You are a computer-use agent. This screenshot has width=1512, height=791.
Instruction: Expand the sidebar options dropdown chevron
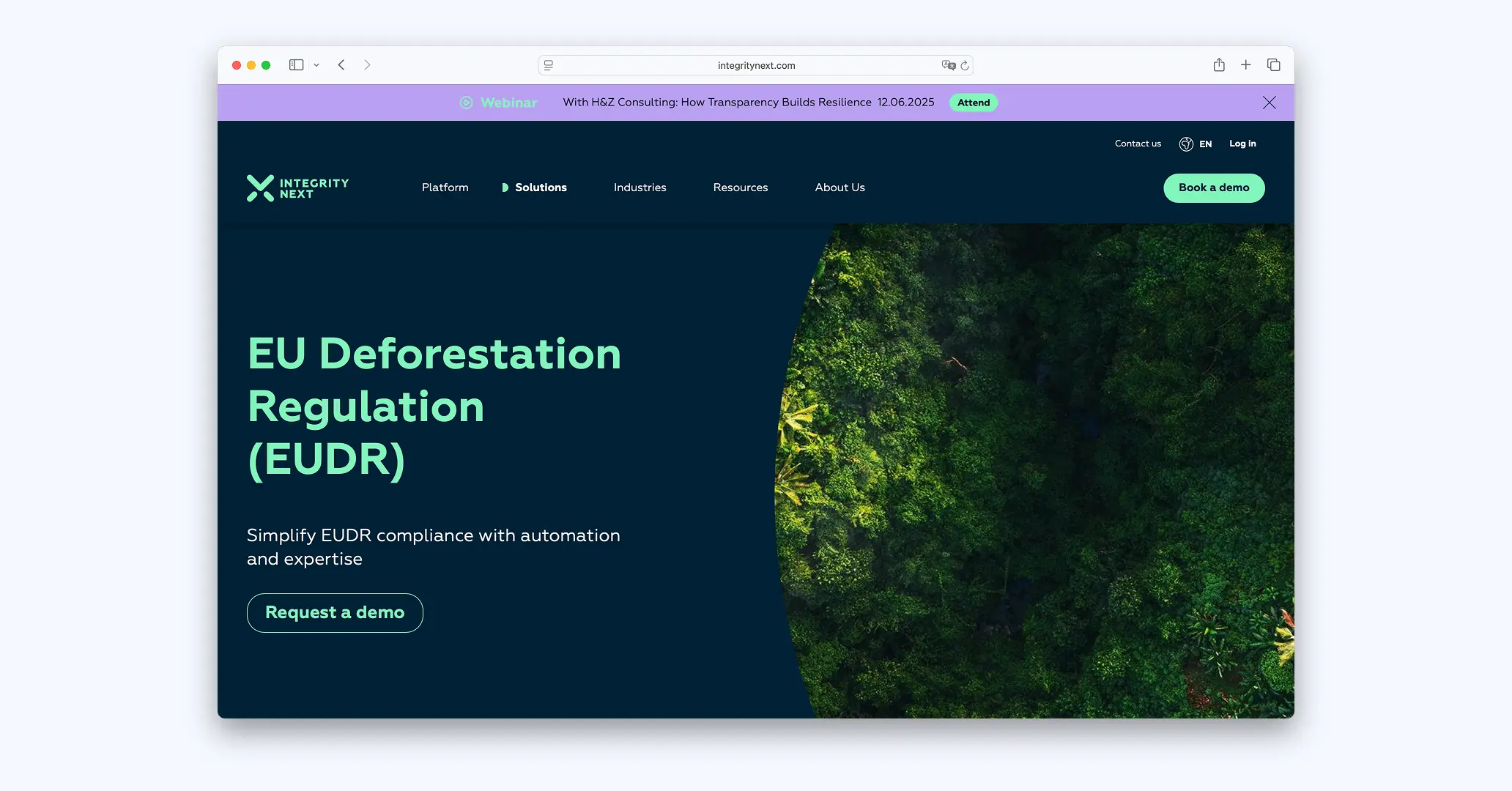click(316, 65)
